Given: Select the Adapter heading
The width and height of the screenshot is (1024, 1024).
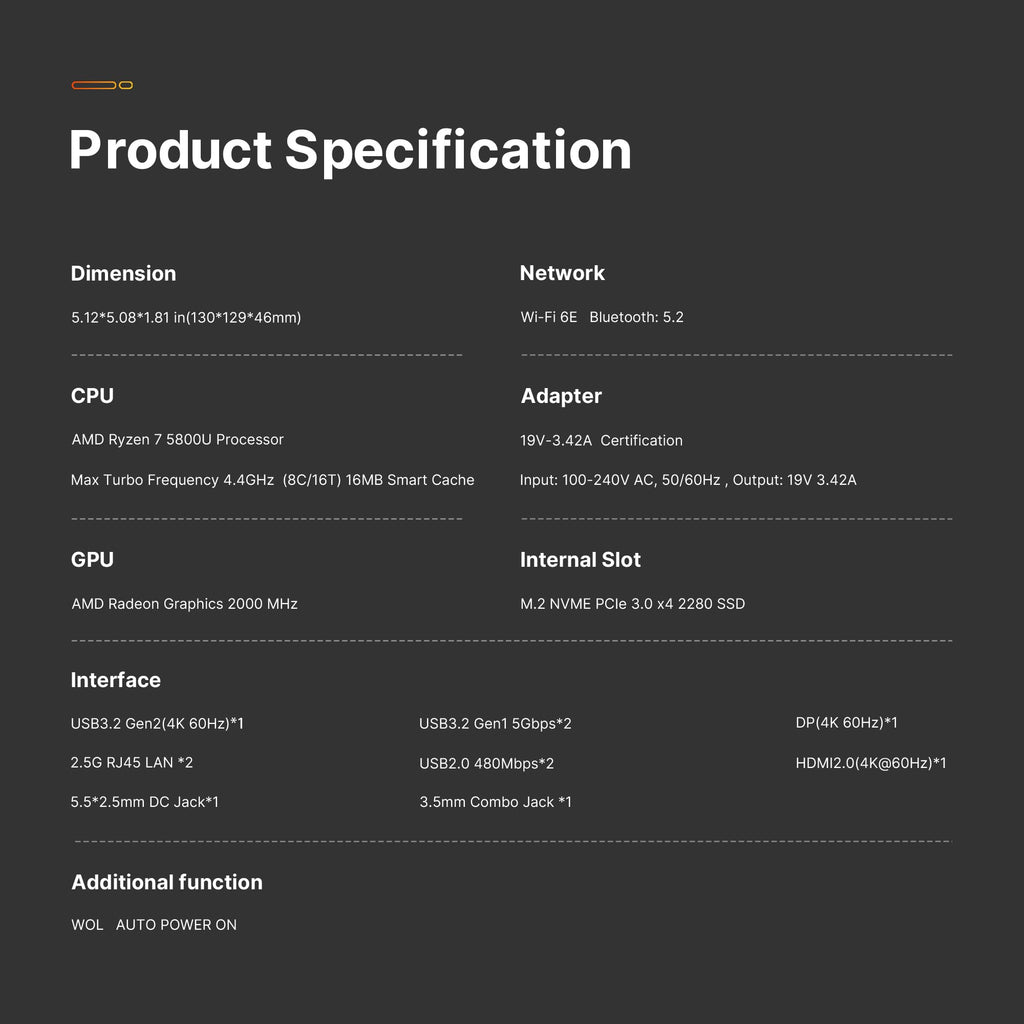Looking at the screenshot, I should point(561,396).
